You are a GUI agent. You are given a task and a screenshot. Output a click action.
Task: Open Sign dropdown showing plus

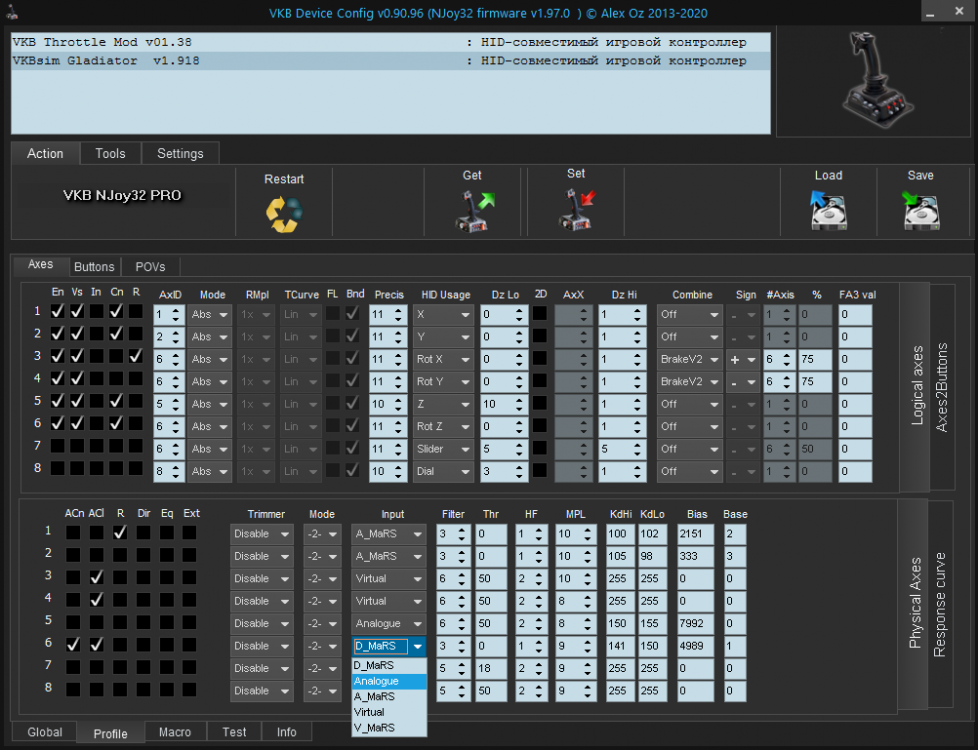tap(743, 359)
